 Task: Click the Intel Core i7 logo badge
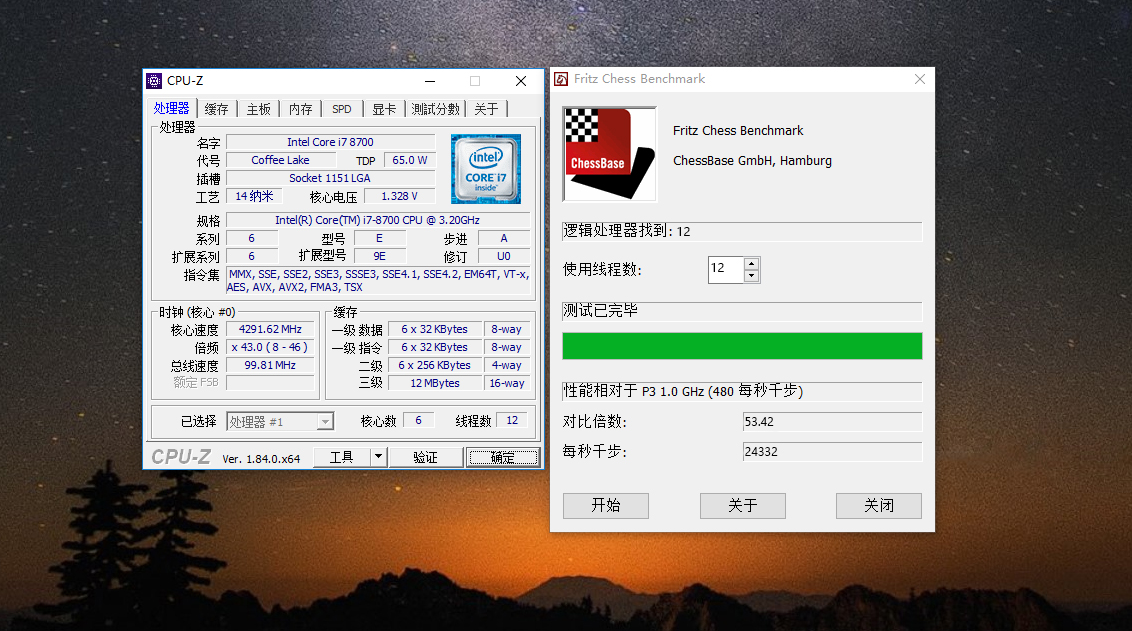pos(486,169)
